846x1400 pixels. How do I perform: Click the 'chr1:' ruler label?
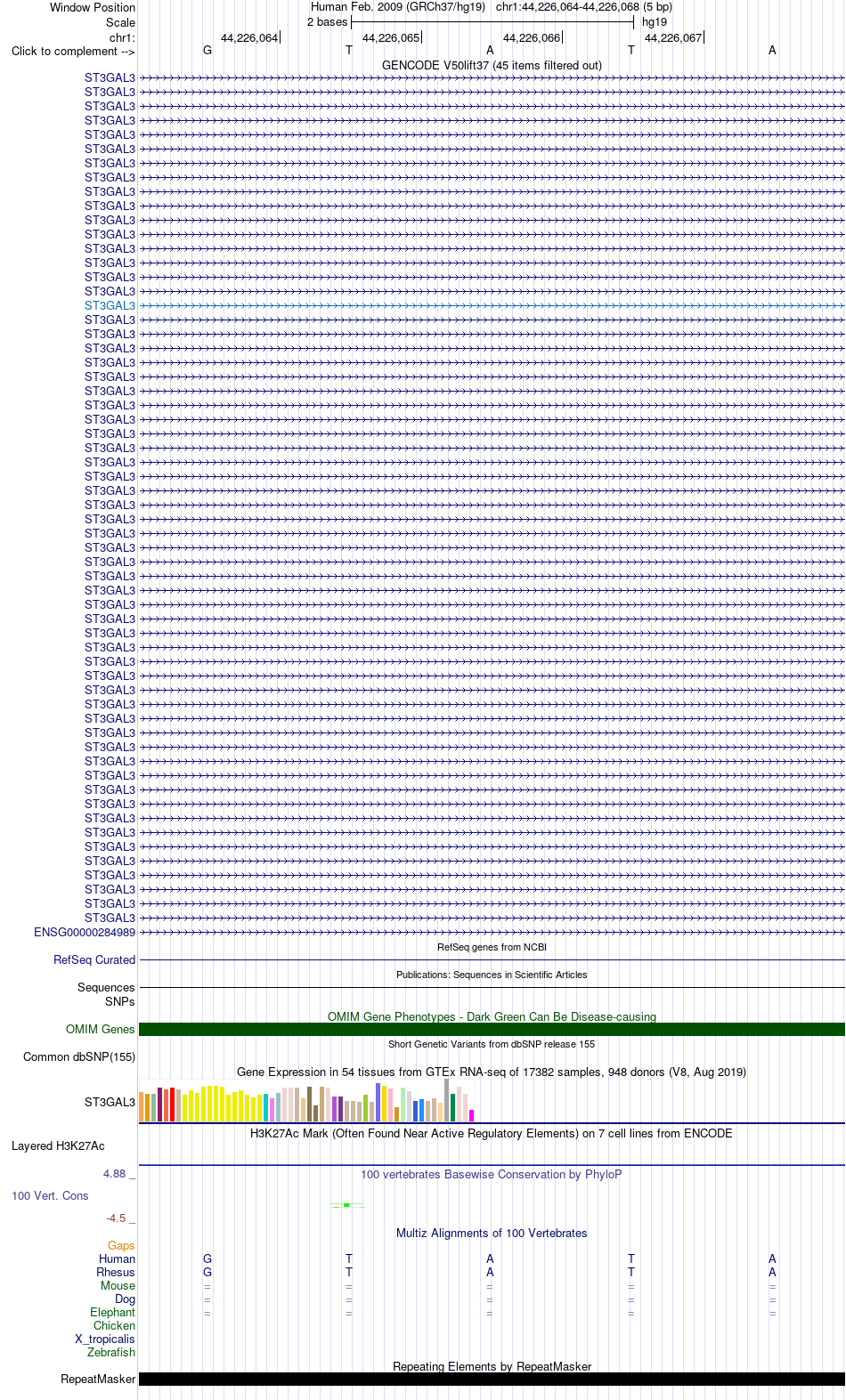click(x=123, y=38)
